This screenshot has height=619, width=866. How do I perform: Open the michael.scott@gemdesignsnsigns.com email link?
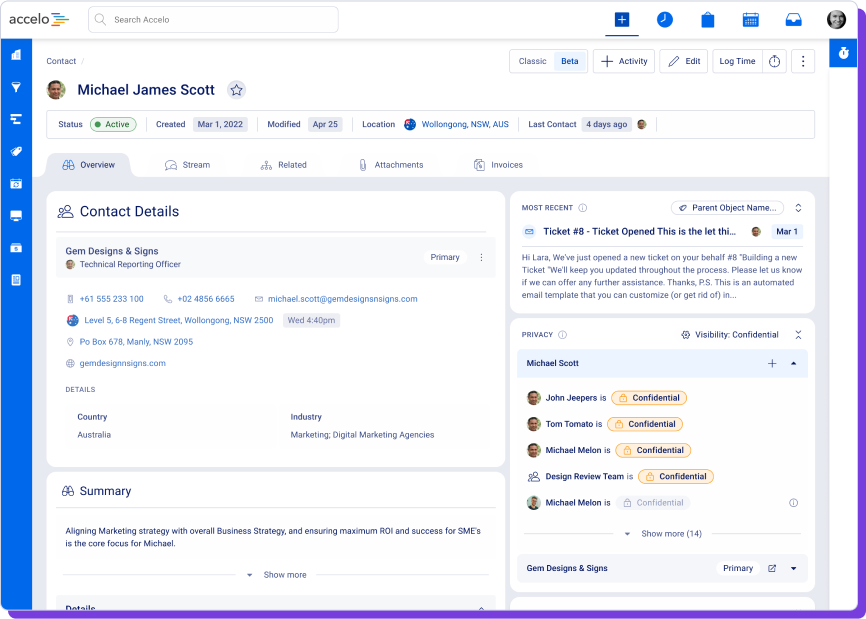[x=342, y=299]
